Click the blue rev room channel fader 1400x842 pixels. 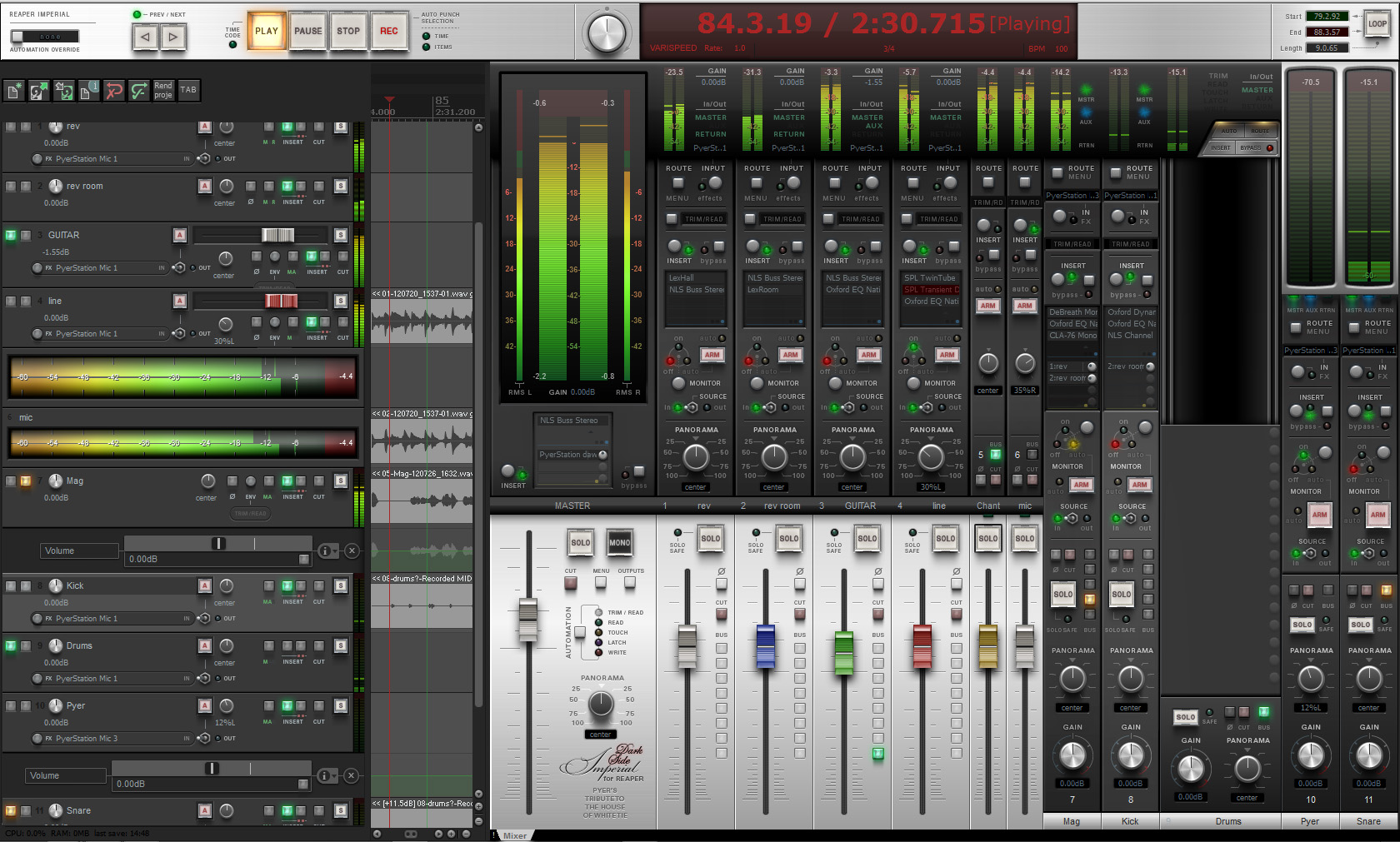coord(765,648)
